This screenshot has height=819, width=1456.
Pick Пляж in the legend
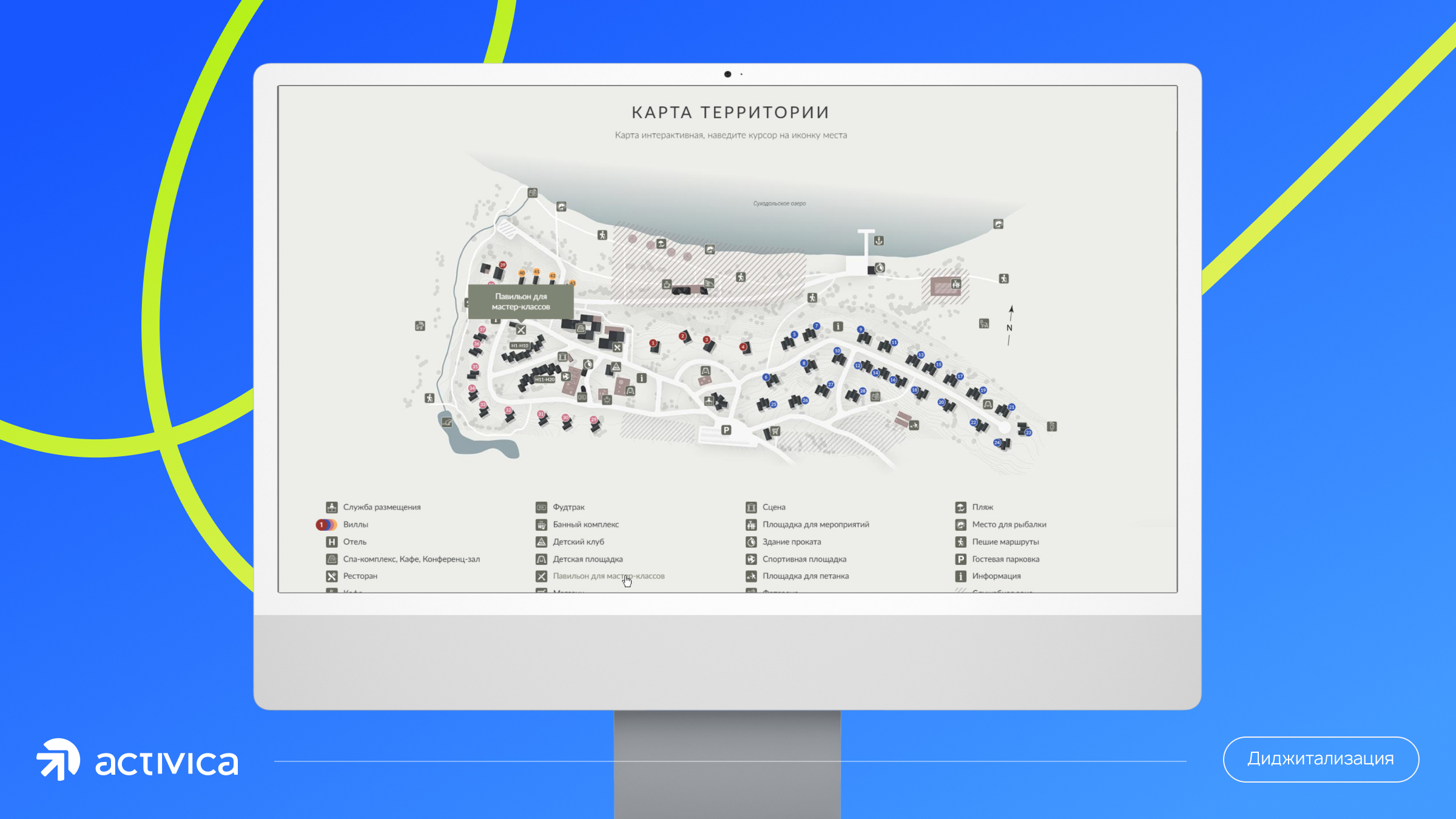(x=974, y=507)
